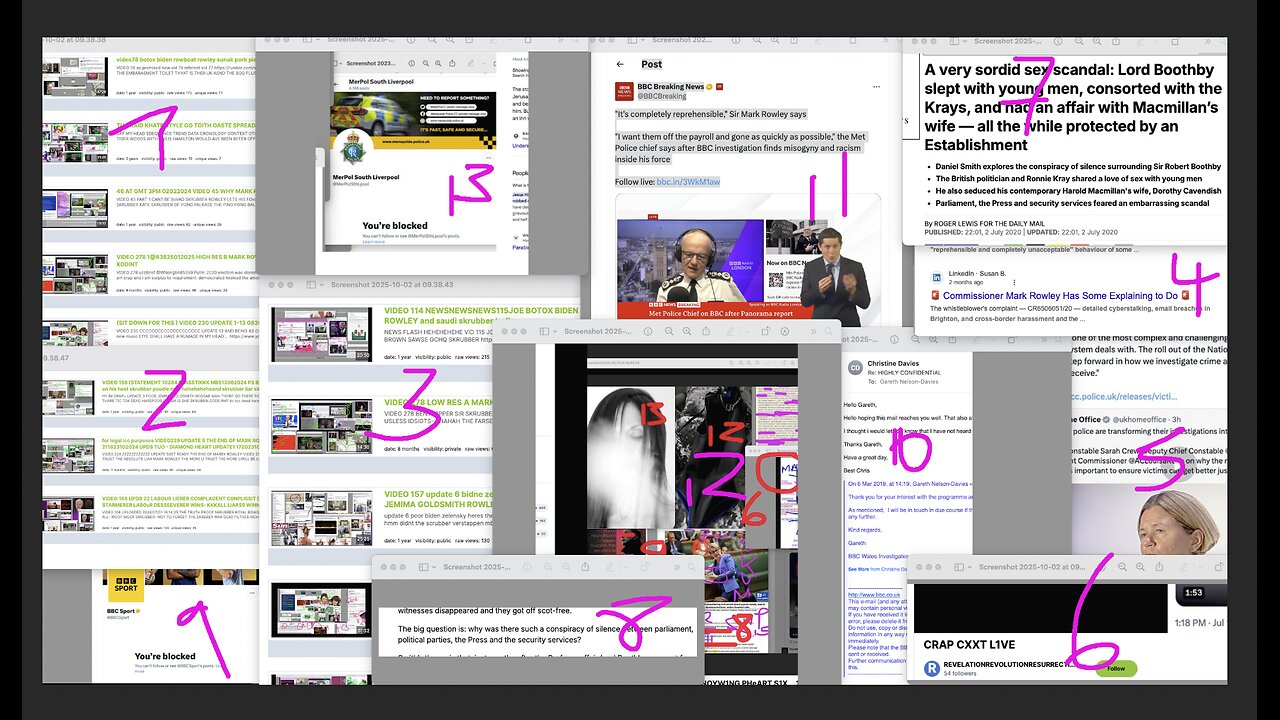
Task: Open toolbar overflow in conspiracy-of-silence text window
Action: pos(677,567)
